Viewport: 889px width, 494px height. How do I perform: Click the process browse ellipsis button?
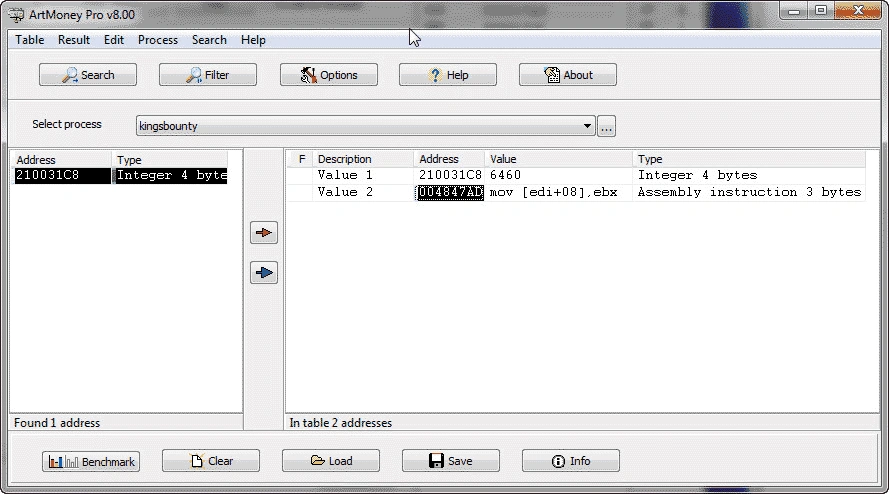coord(606,126)
